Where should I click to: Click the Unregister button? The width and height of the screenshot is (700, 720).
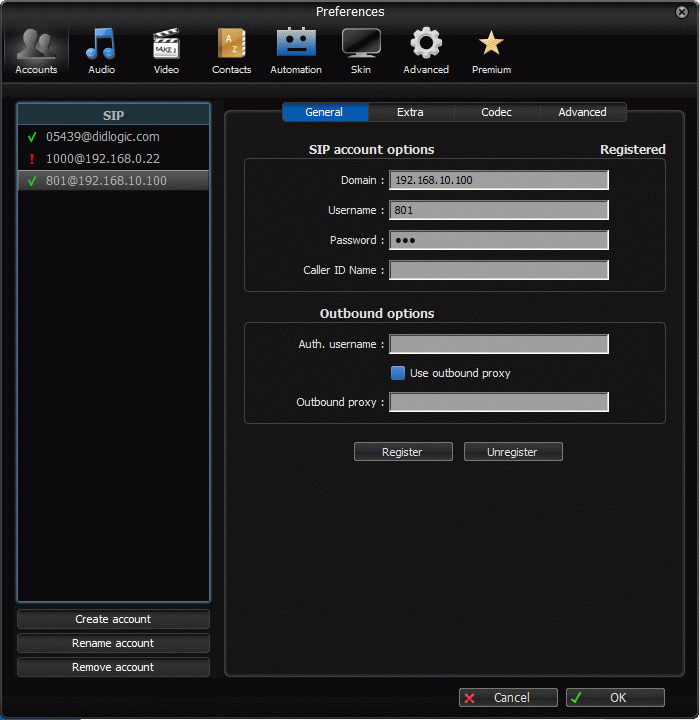click(513, 452)
